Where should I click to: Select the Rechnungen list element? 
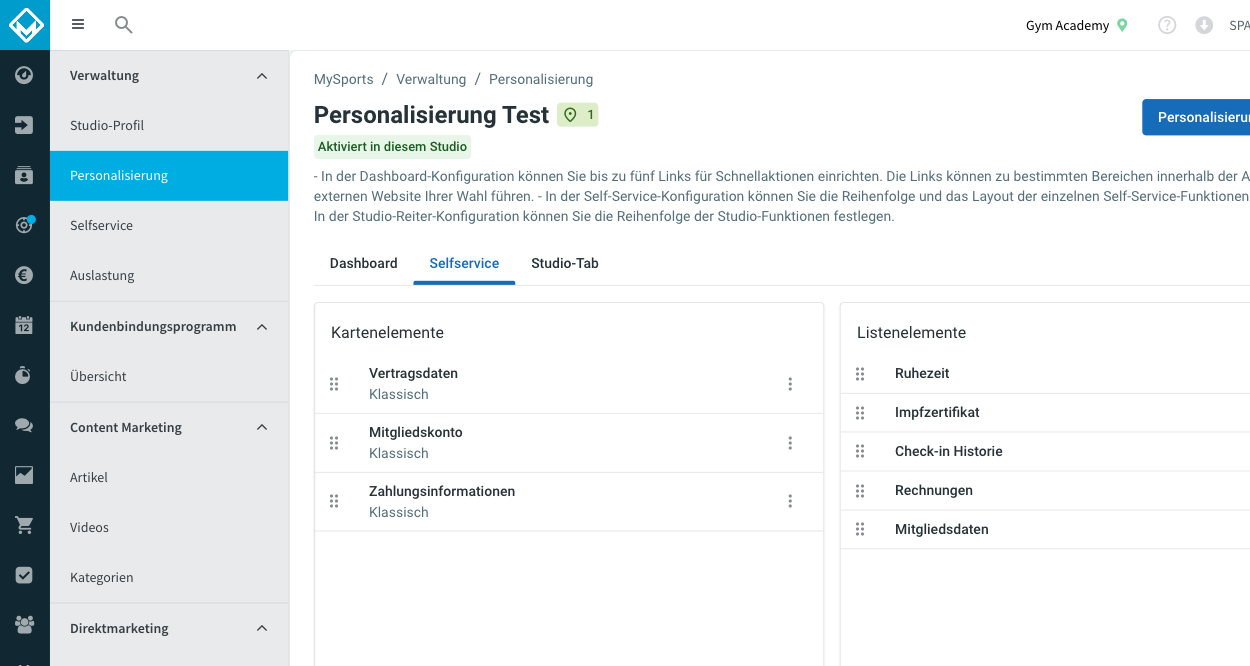point(1045,490)
